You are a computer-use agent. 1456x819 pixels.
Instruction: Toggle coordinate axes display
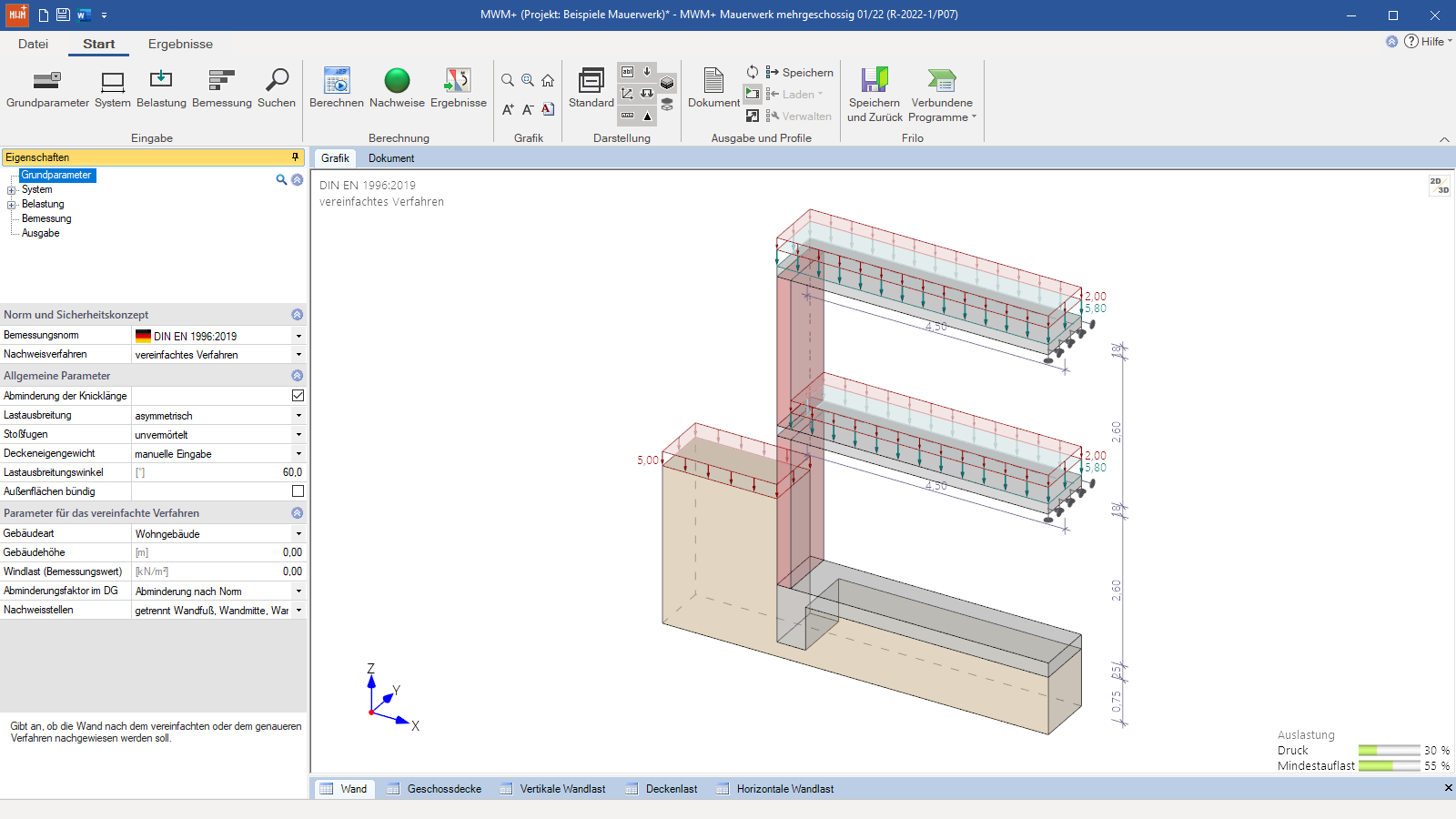tap(627, 94)
